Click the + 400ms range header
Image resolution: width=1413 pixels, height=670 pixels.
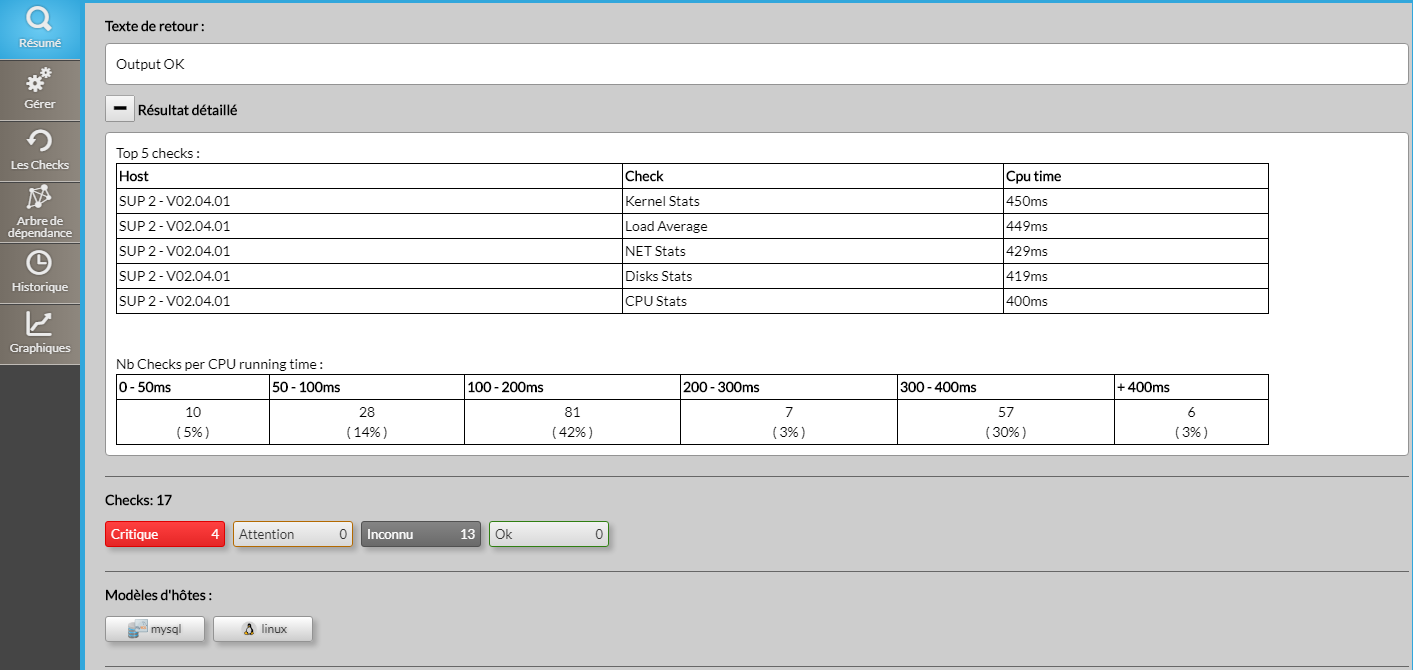(1144, 387)
